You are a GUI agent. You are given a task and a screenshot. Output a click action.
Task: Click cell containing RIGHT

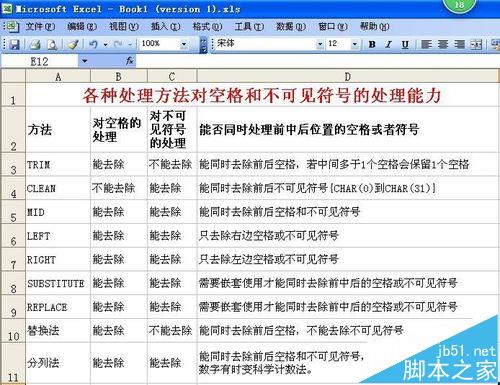pyautogui.click(x=58, y=259)
